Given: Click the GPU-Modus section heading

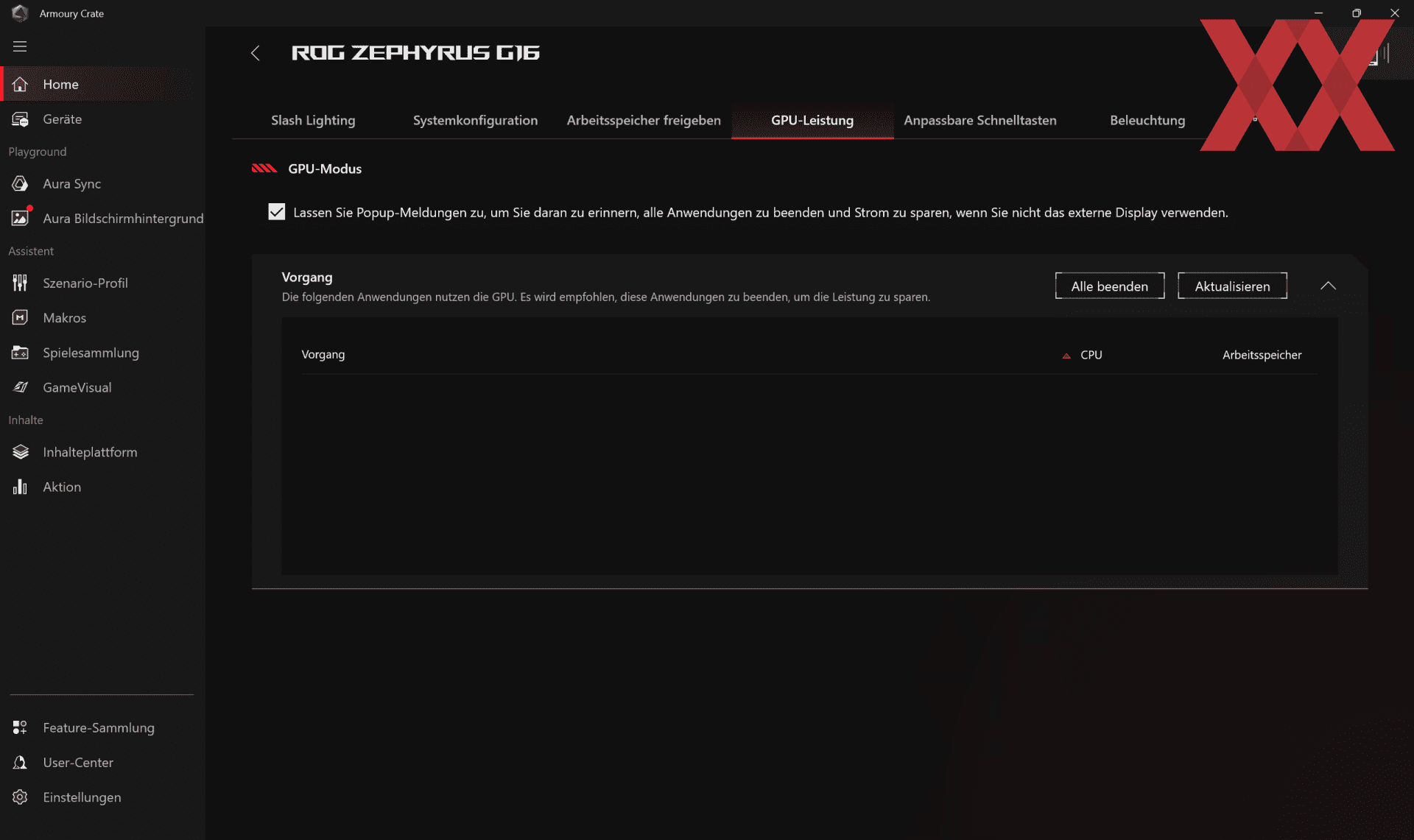Looking at the screenshot, I should pos(325,169).
